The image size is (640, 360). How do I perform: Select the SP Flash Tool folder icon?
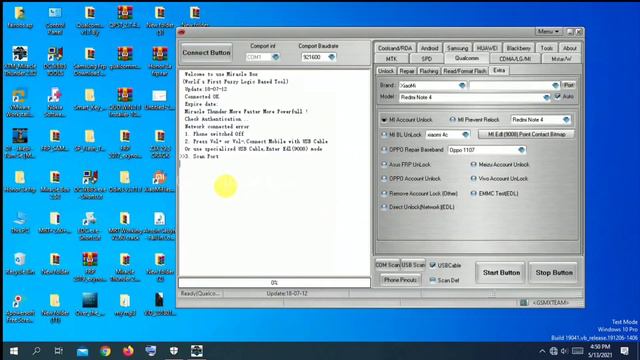(x=90, y=141)
